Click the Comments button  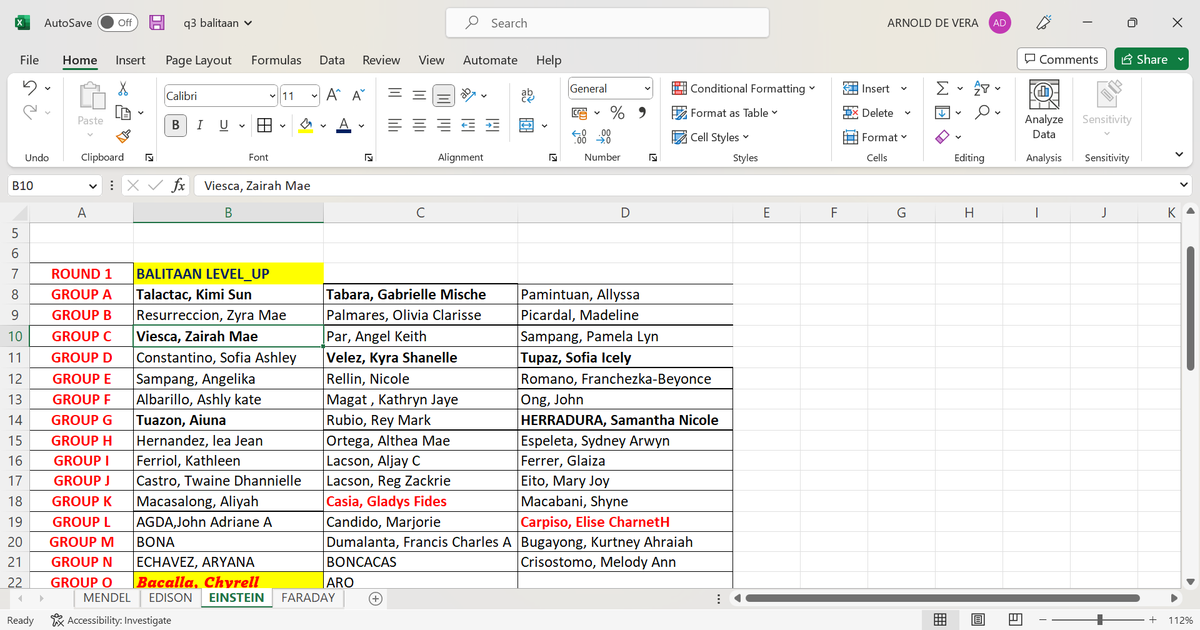tap(1062, 59)
